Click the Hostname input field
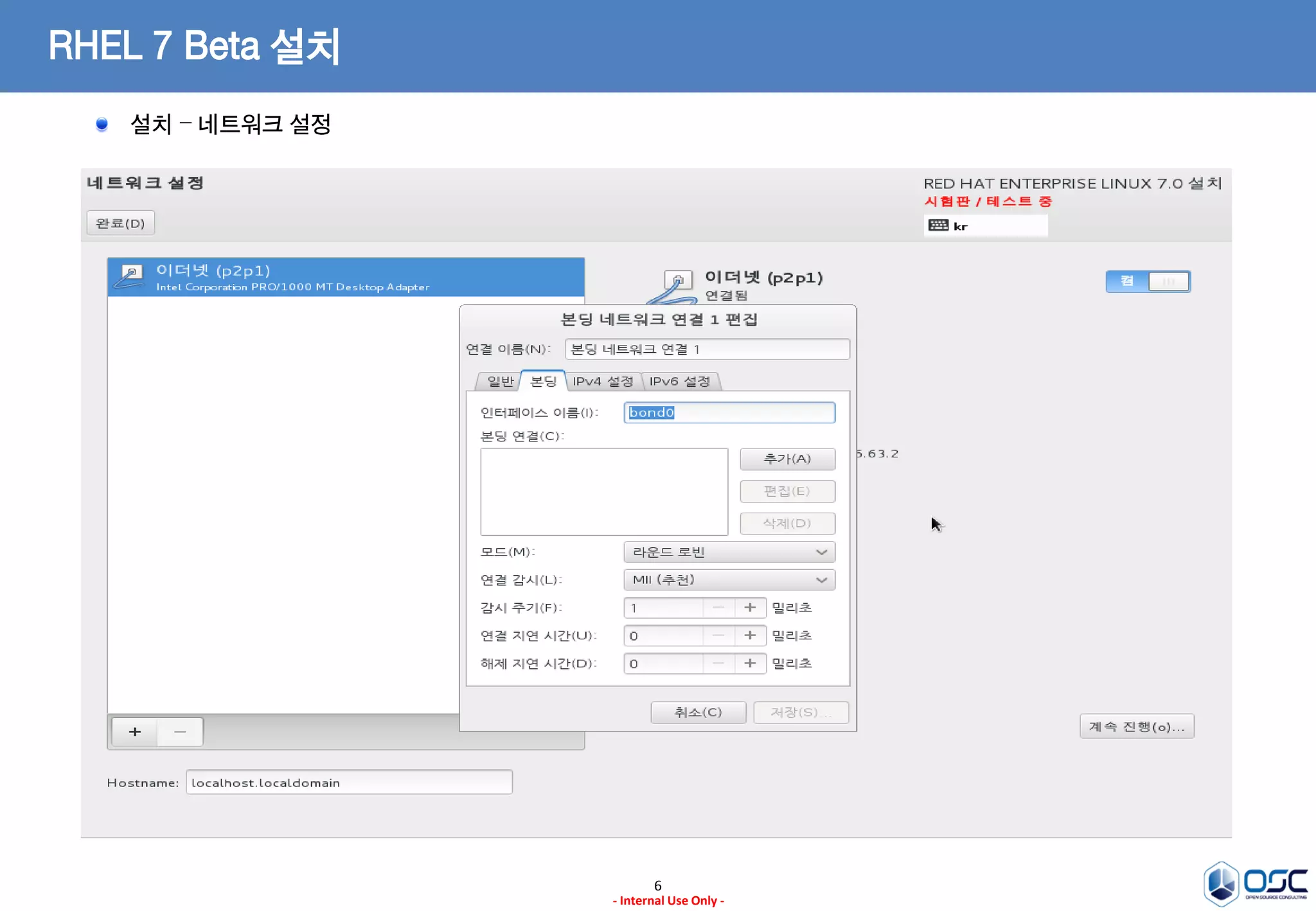This screenshot has width=1316, height=911. 349,783
